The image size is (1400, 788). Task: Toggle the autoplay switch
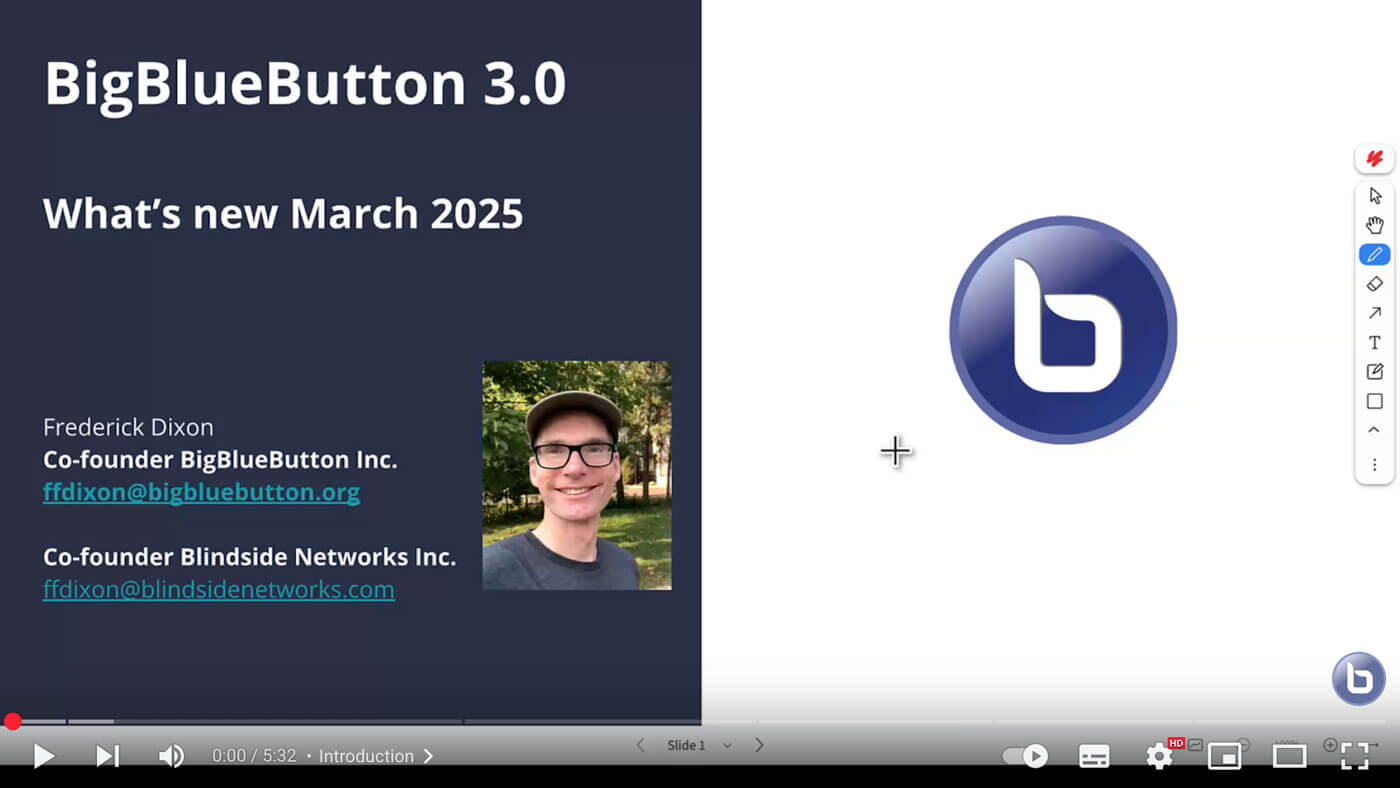pos(1025,756)
